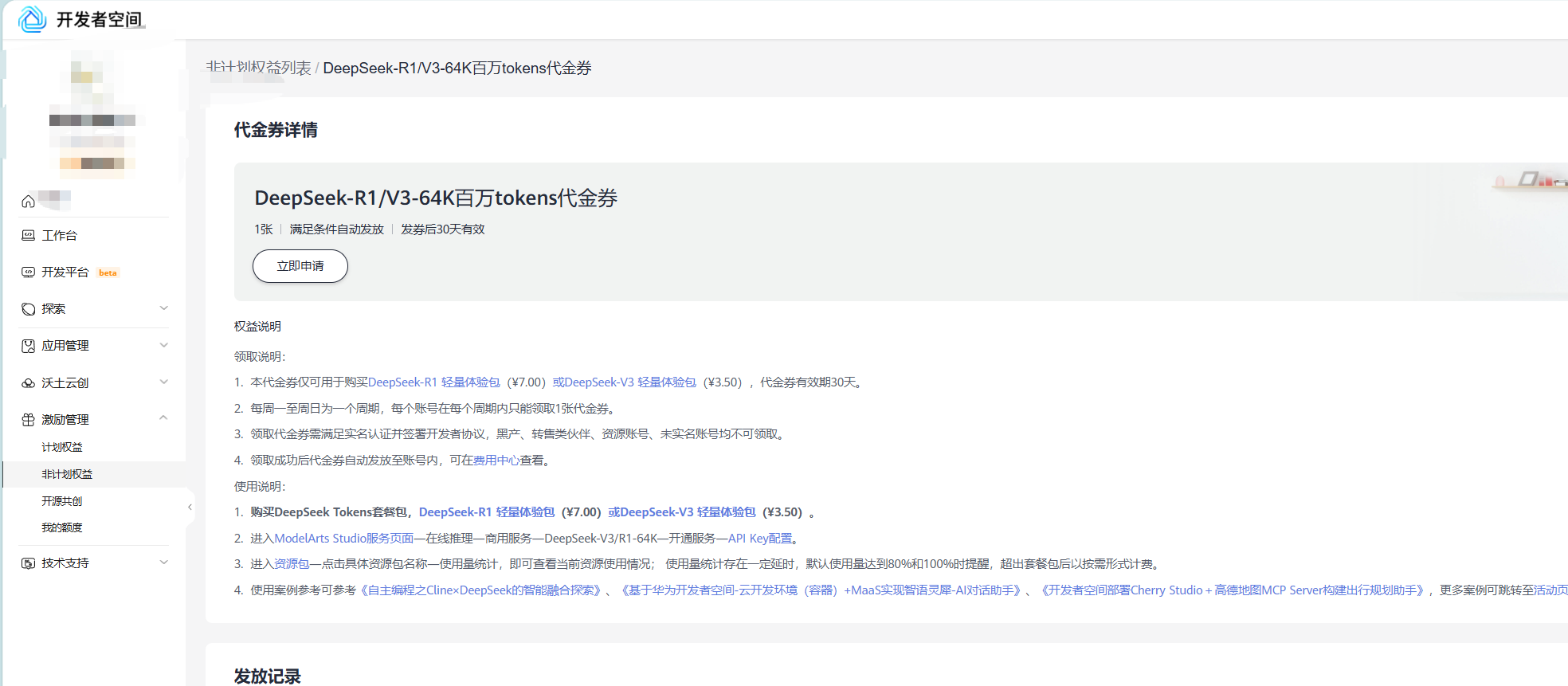
Task: Click the 权益说明 label
Action: tap(257, 327)
